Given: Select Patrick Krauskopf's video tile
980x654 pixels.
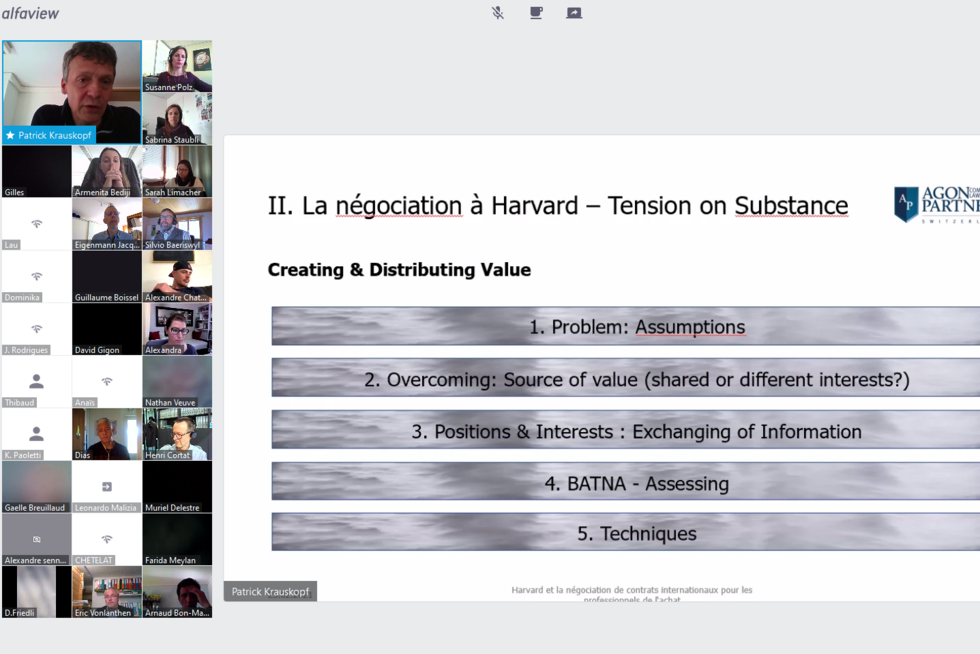Looking at the screenshot, I should (x=72, y=92).
